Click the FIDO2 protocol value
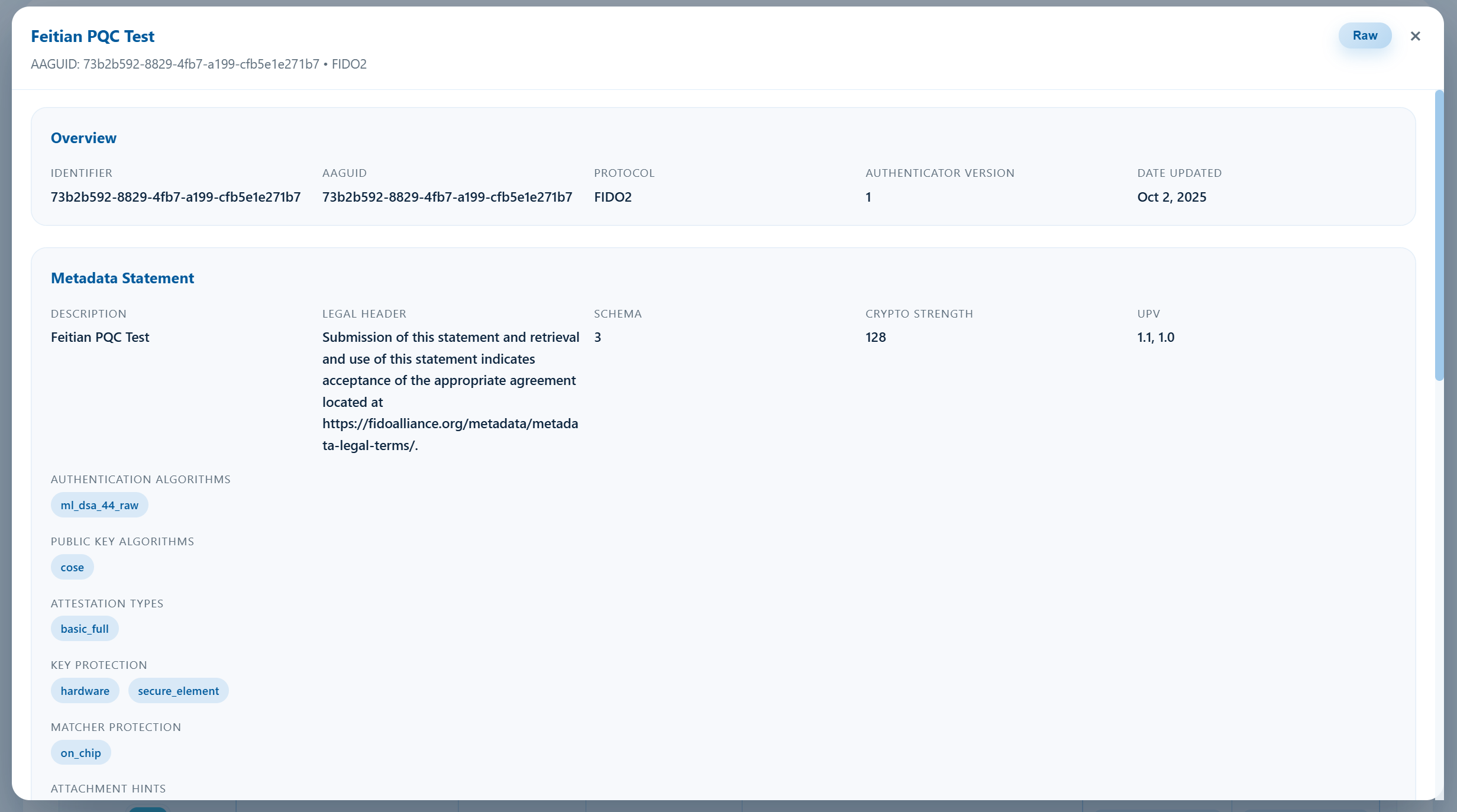 click(x=612, y=197)
